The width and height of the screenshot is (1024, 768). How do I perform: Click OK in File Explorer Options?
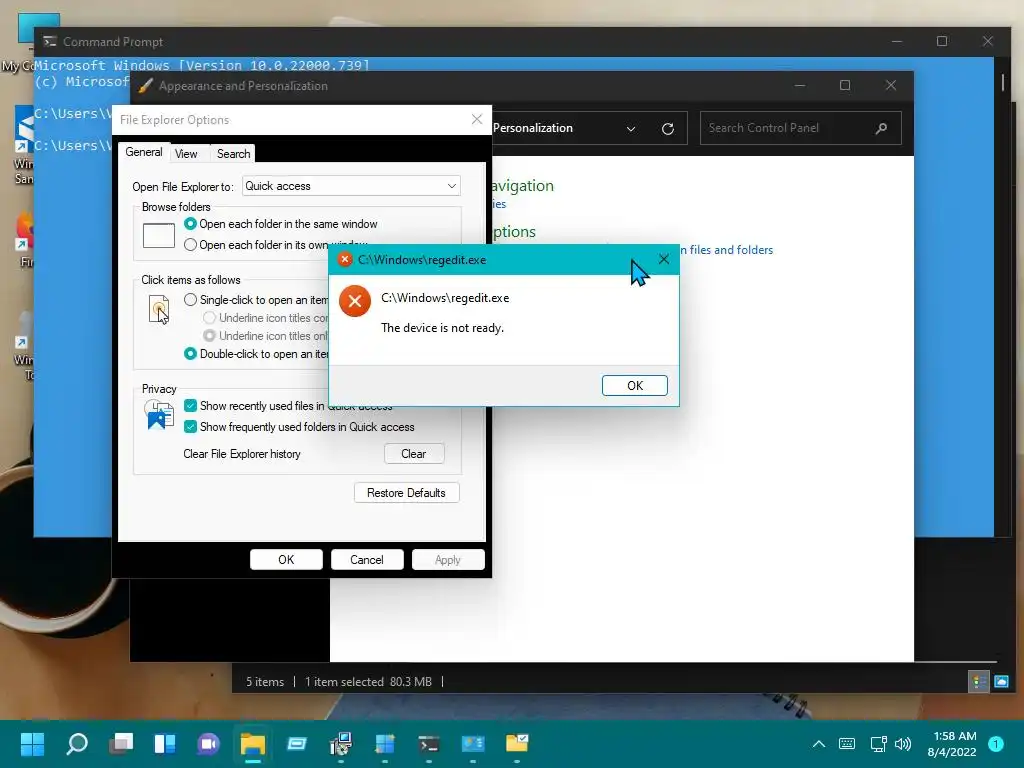click(x=286, y=560)
